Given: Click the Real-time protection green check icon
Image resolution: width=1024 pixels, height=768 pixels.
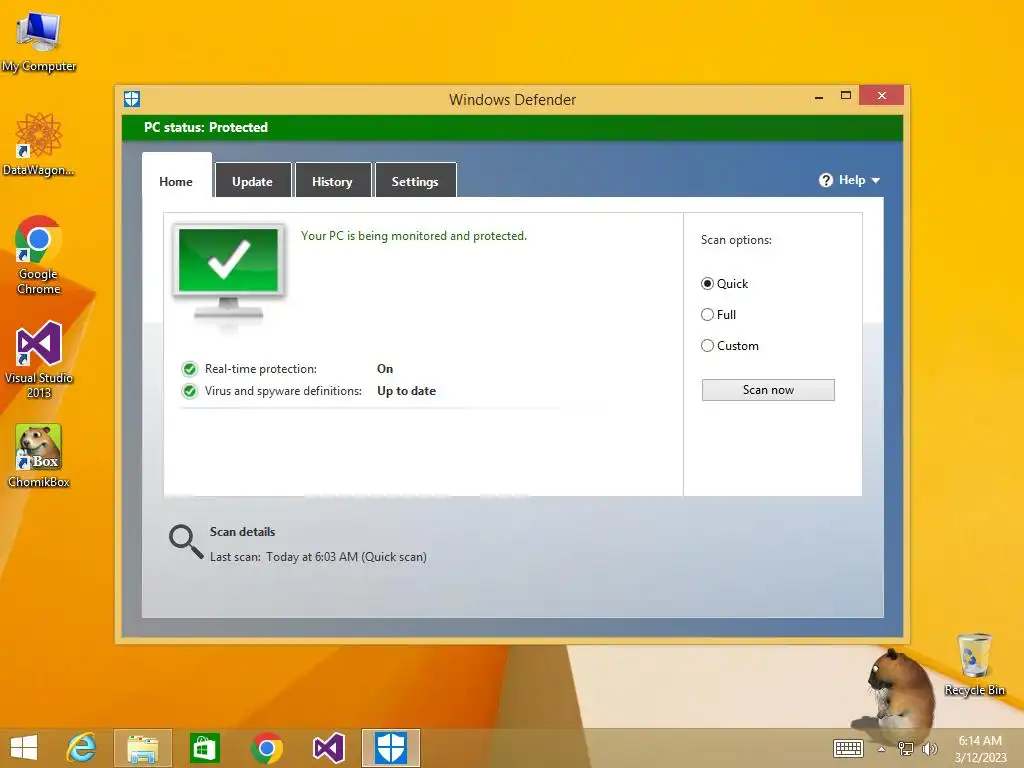Looking at the screenshot, I should click(189, 369).
